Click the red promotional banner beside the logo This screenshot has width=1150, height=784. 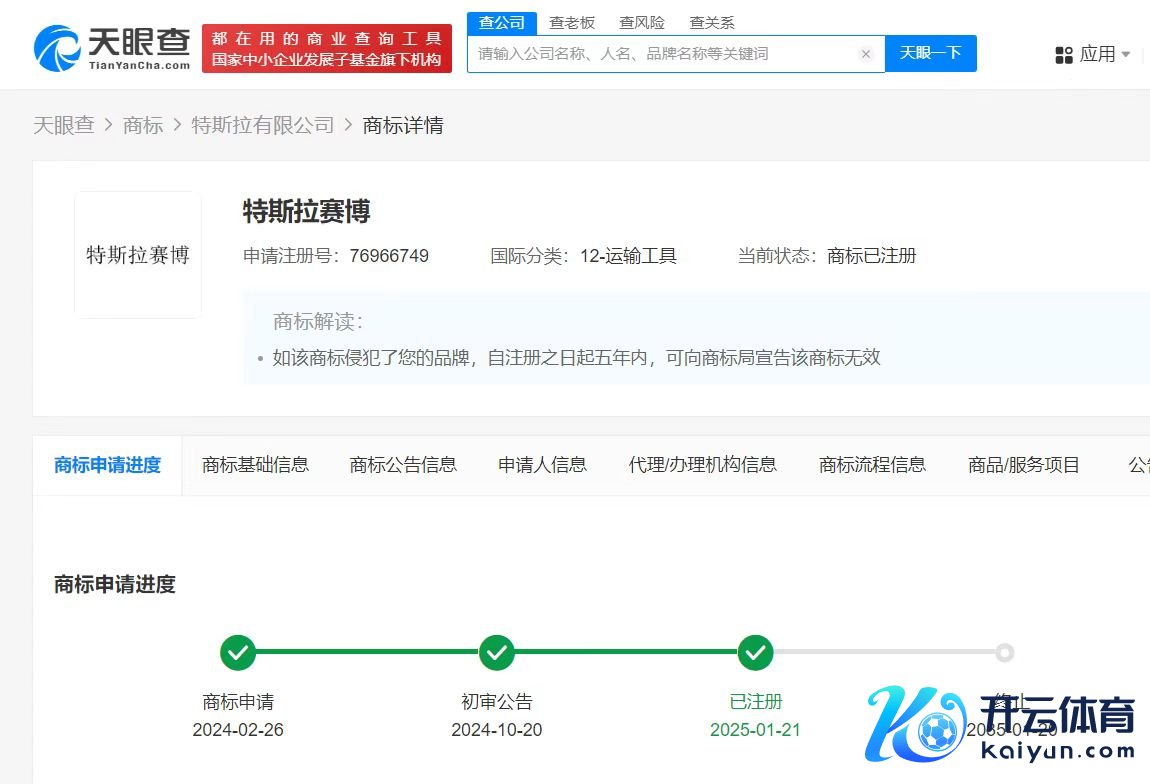[326, 48]
